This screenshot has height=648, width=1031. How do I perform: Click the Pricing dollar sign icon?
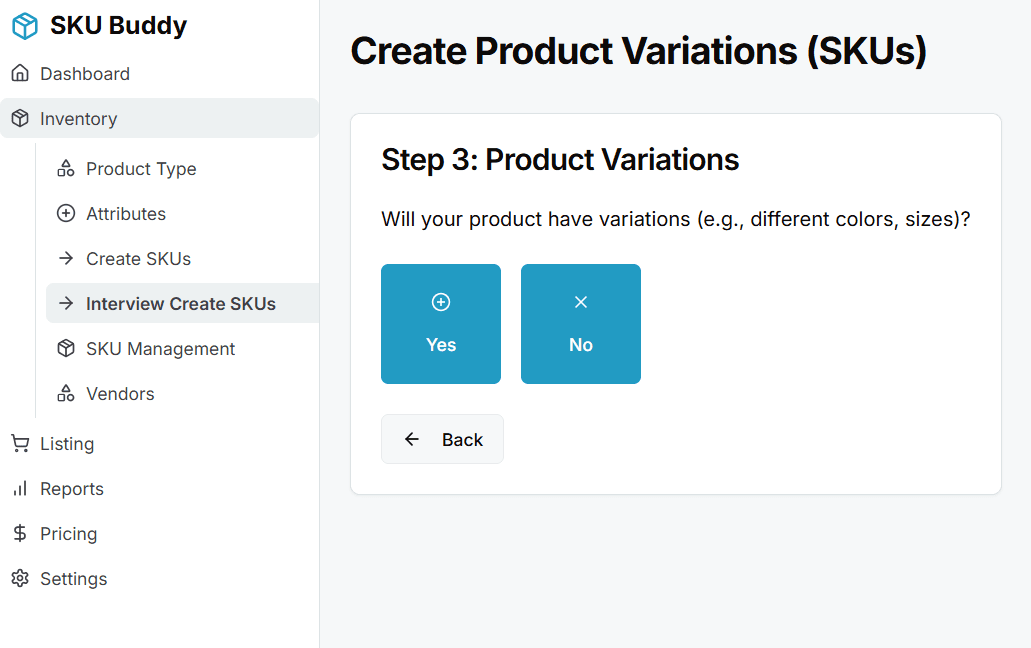tap(19, 533)
